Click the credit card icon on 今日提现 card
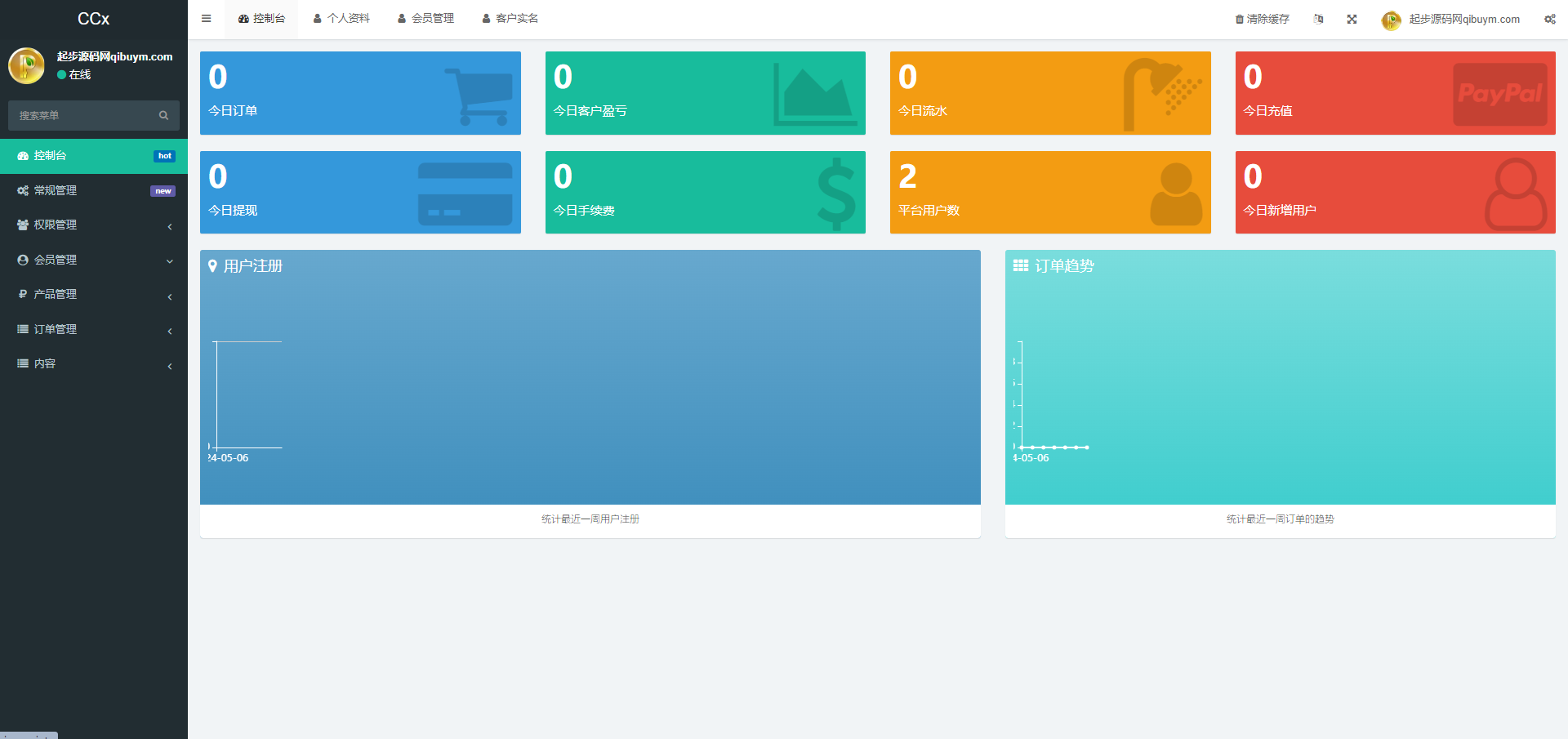 [x=465, y=194]
